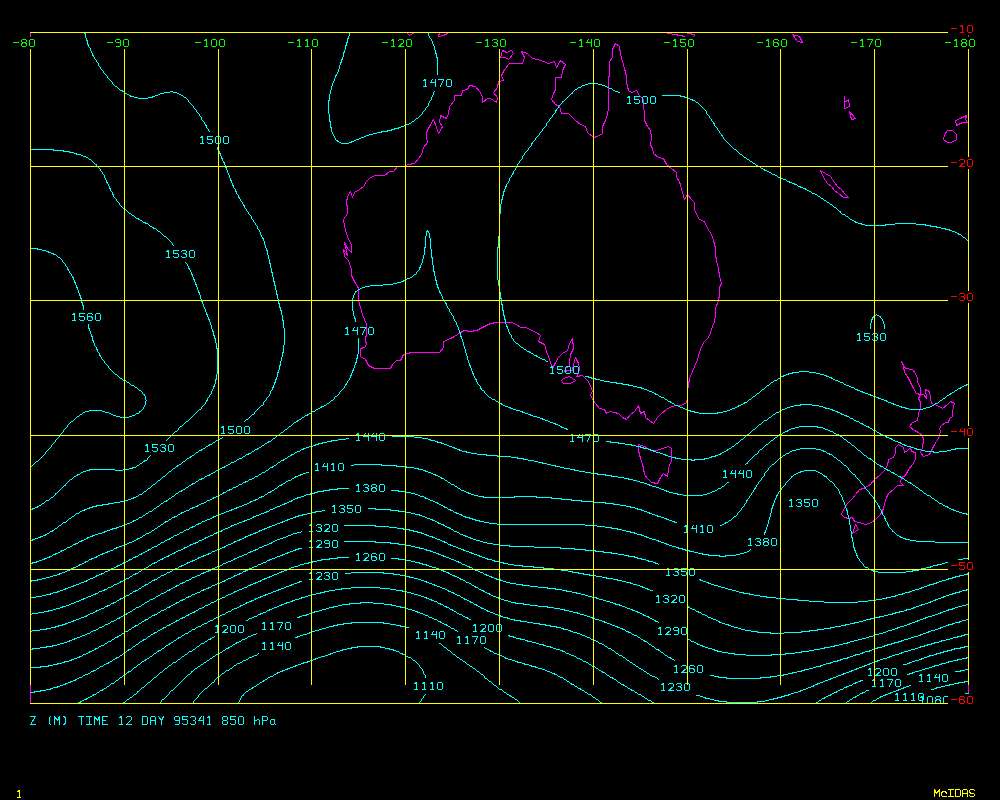
Task: Select the 1470 label near top center
Action: click(437, 83)
